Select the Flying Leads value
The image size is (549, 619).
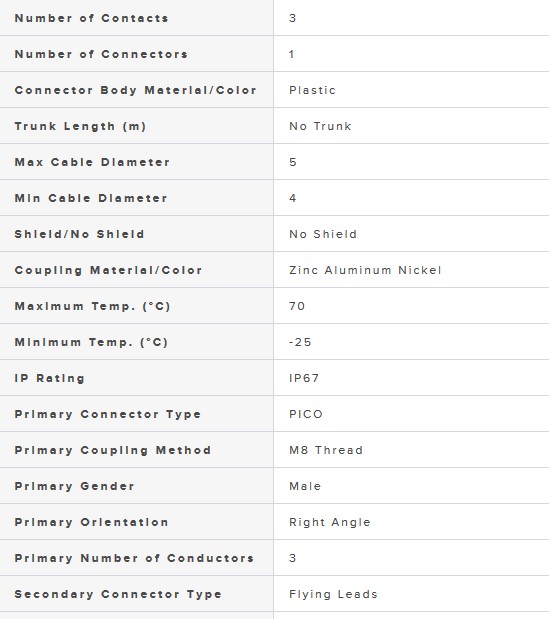[333, 594]
